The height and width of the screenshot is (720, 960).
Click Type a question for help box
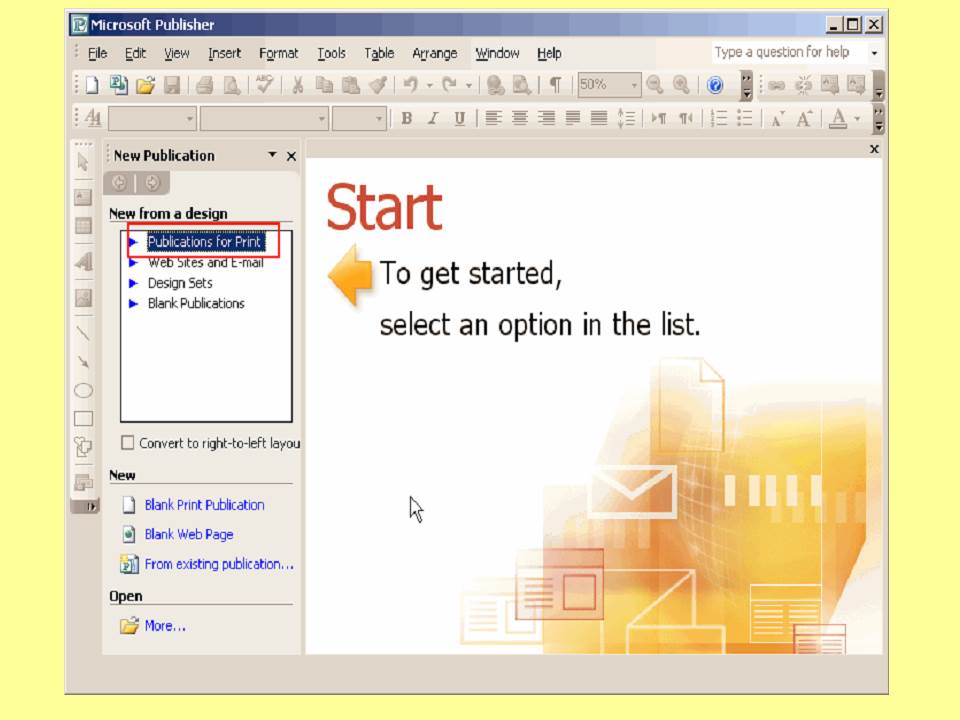coord(790,53)
